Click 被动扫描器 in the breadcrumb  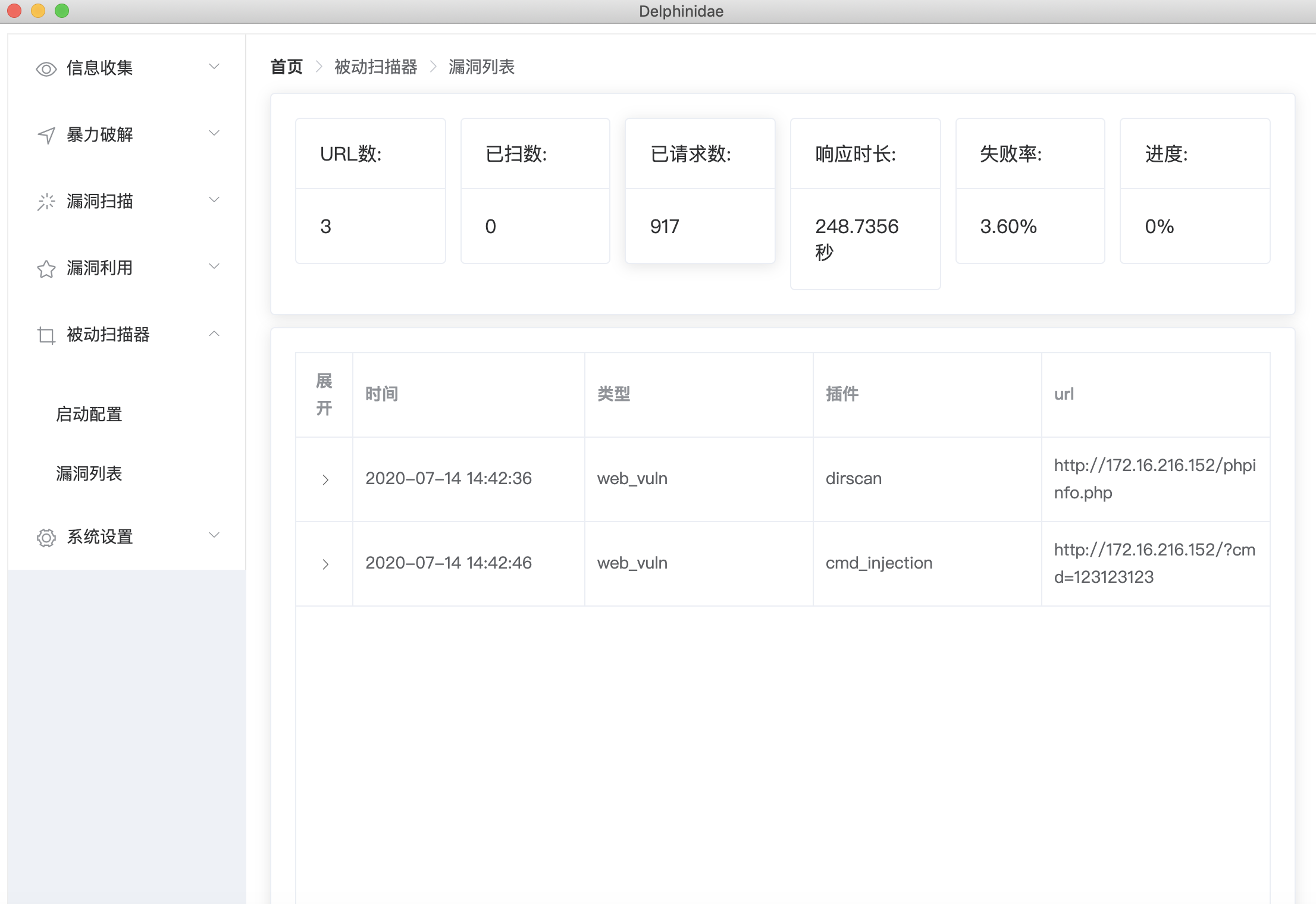(376, 67)
